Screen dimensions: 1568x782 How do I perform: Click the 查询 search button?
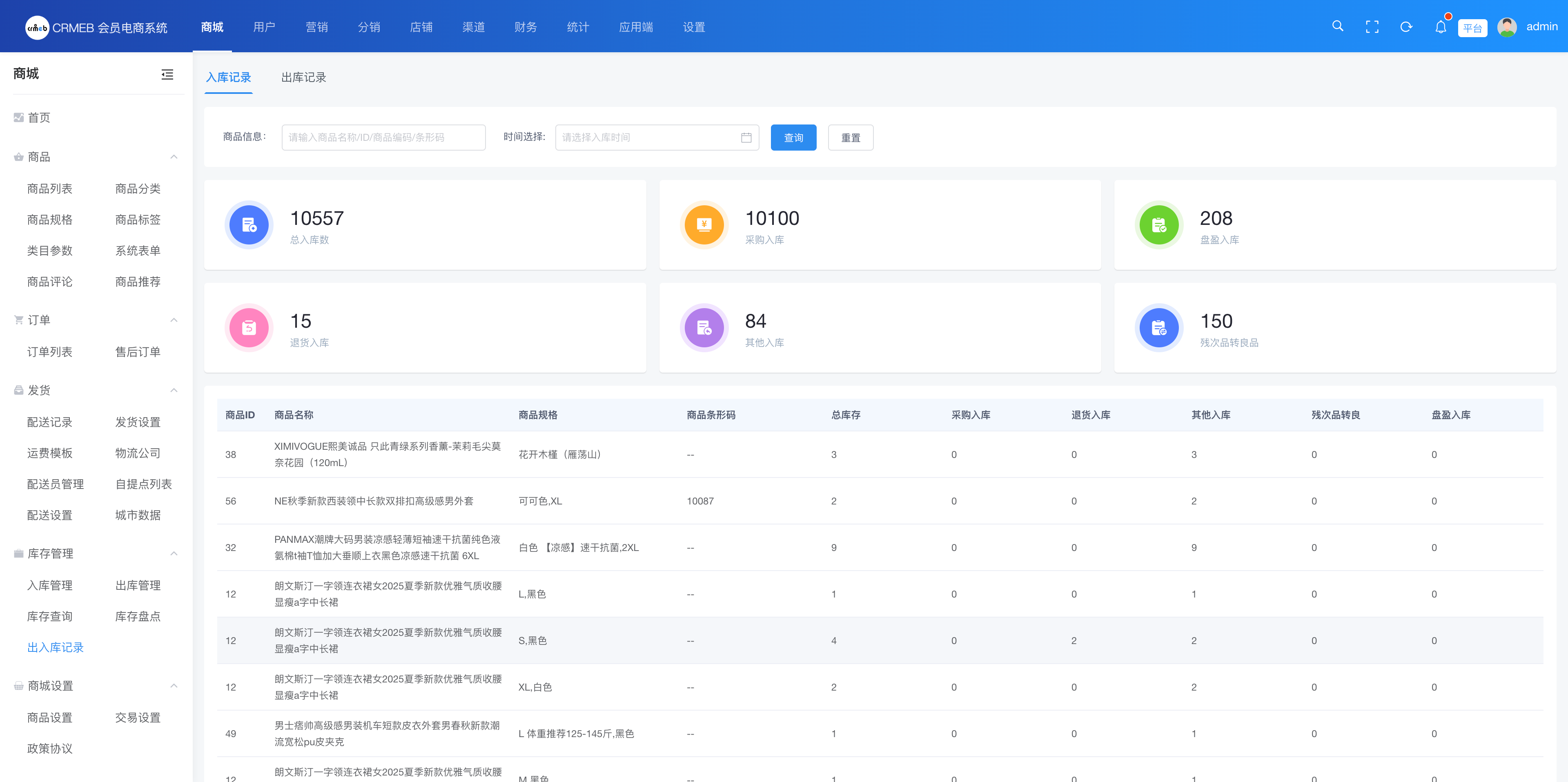coord(793,138)
